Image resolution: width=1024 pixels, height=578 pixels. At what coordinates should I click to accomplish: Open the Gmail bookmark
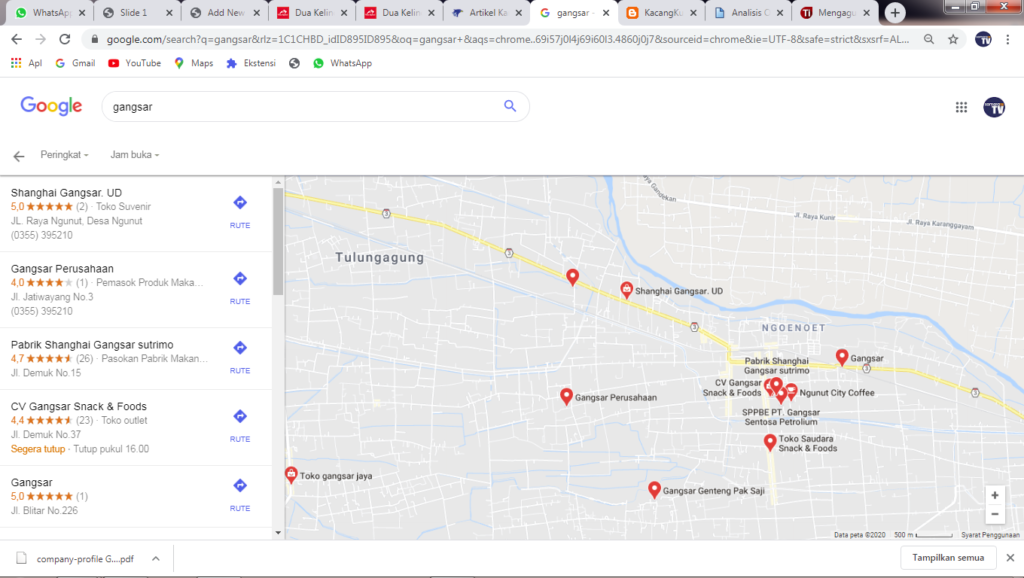75,63
